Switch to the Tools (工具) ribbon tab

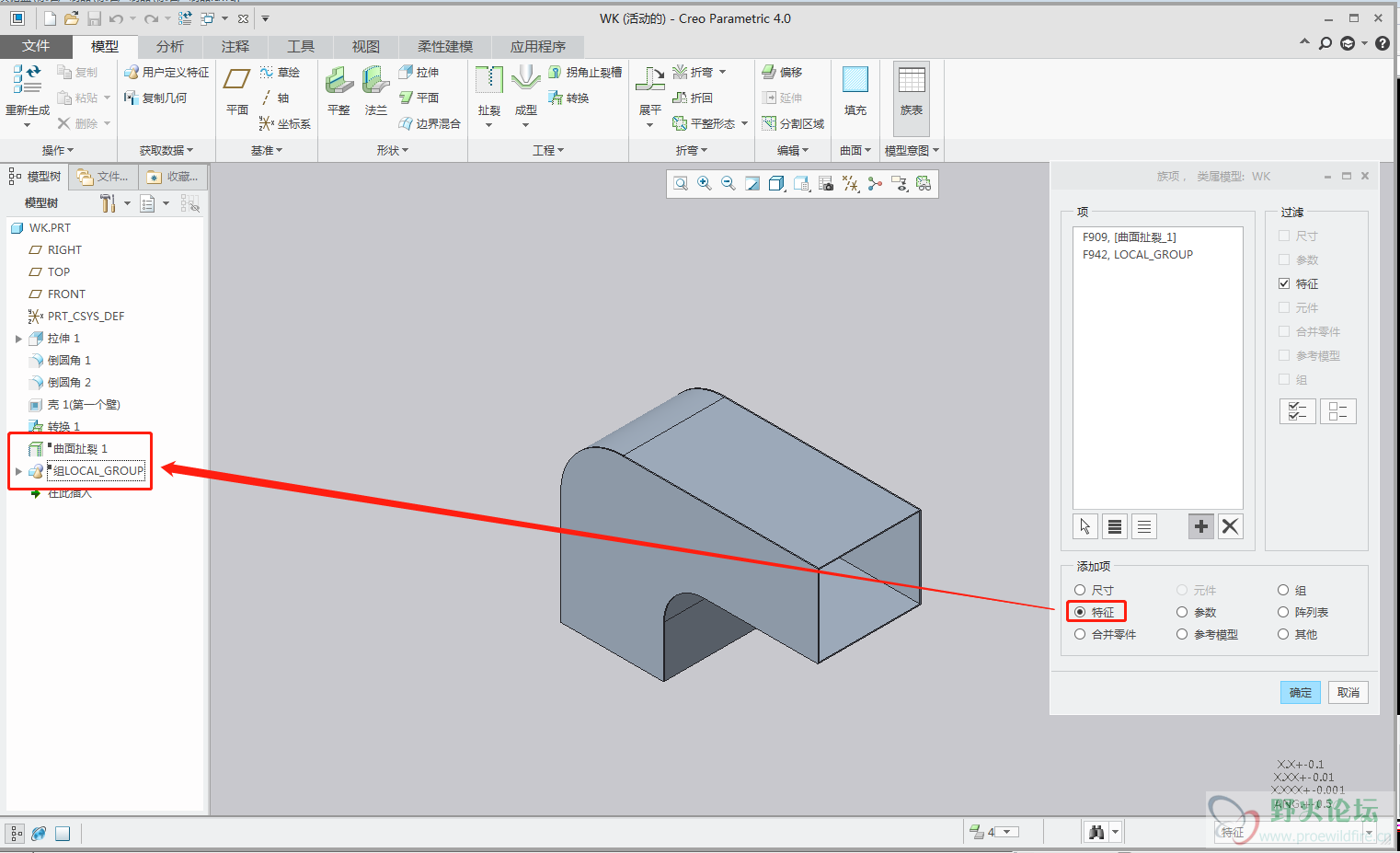click(x=301, y=46)
